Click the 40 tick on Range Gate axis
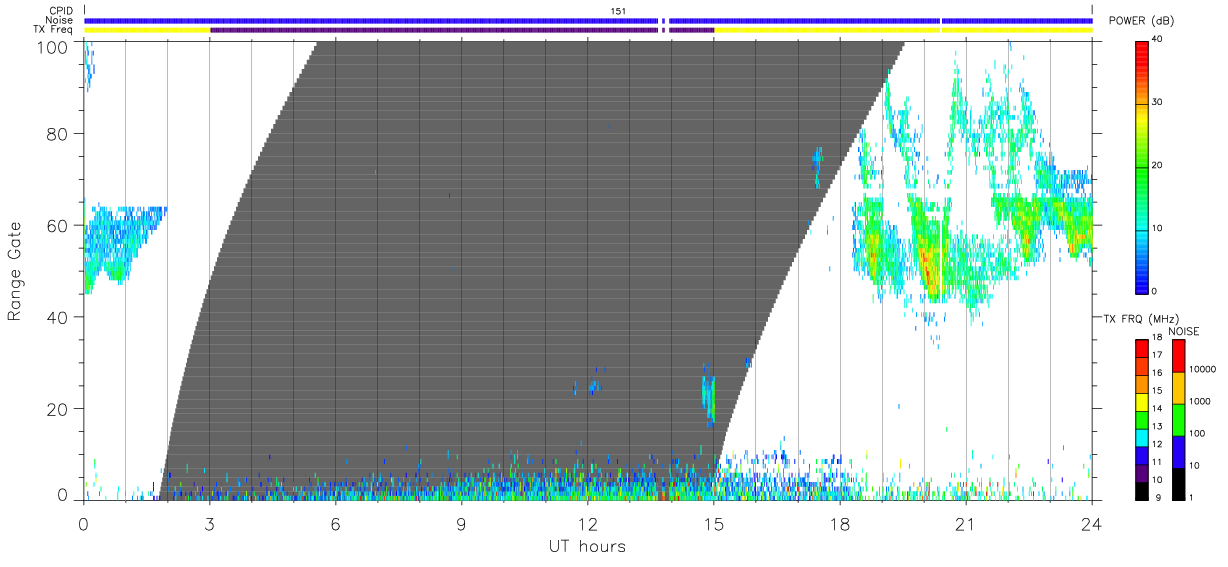Image resolution: width=1228 pixels, height=567 pixels. [x=58, y=317]
